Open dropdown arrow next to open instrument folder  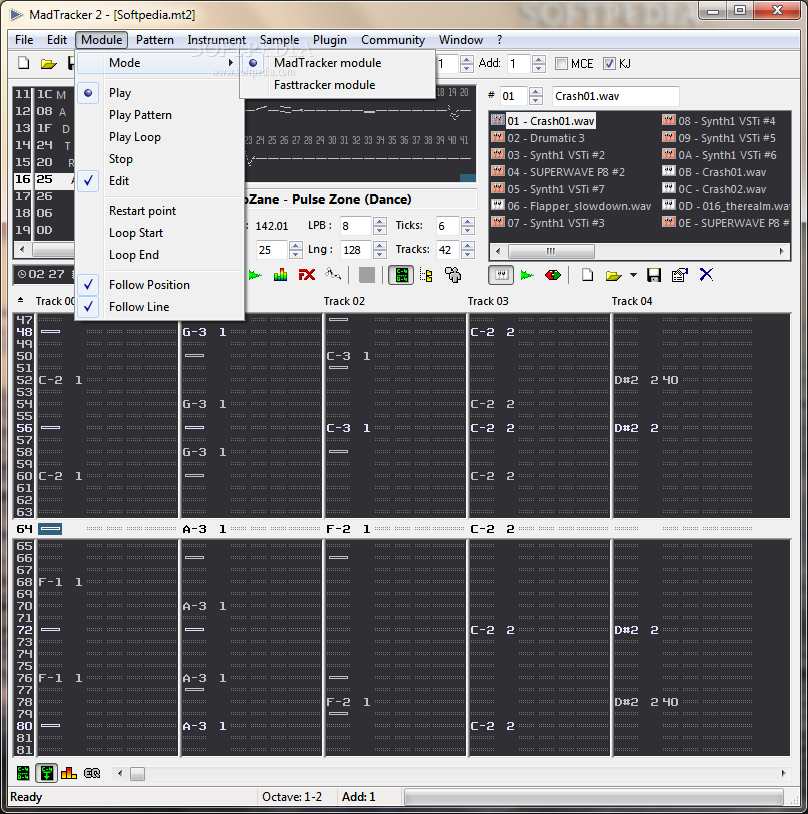[x=633, y=275]
